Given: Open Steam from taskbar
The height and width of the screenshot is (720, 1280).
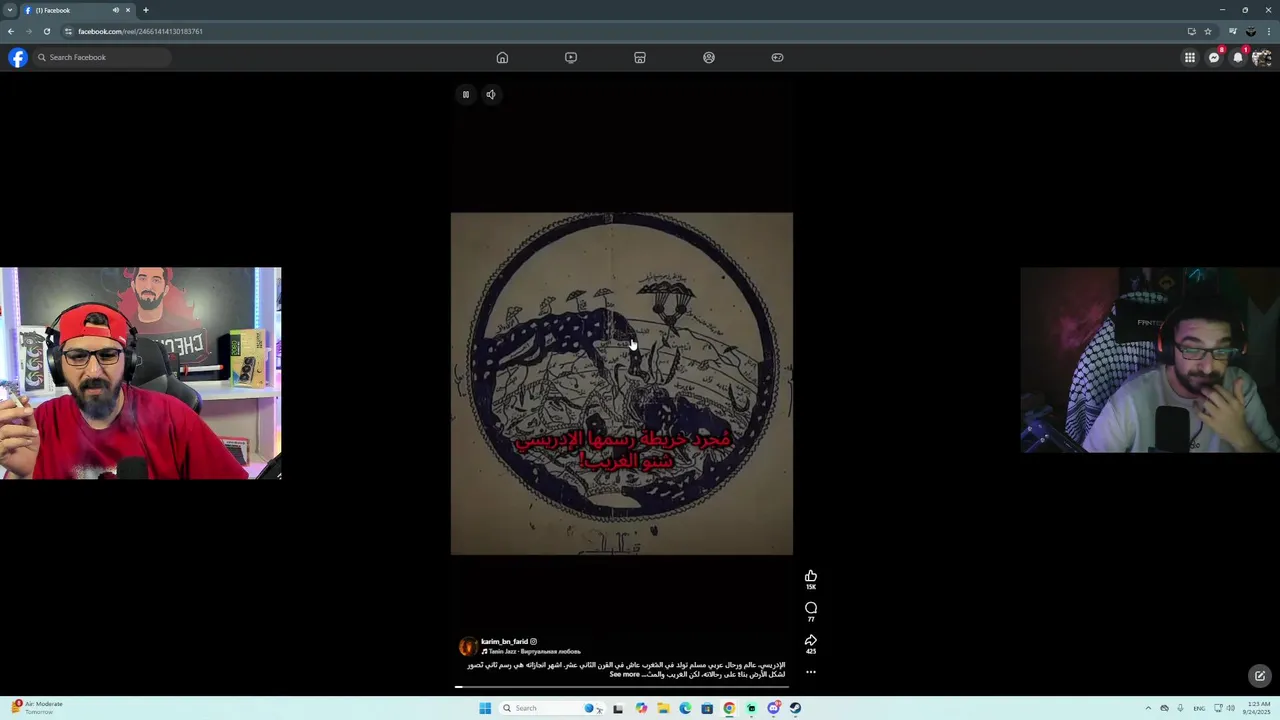Looking at the screenshot, I should point(795,708).
